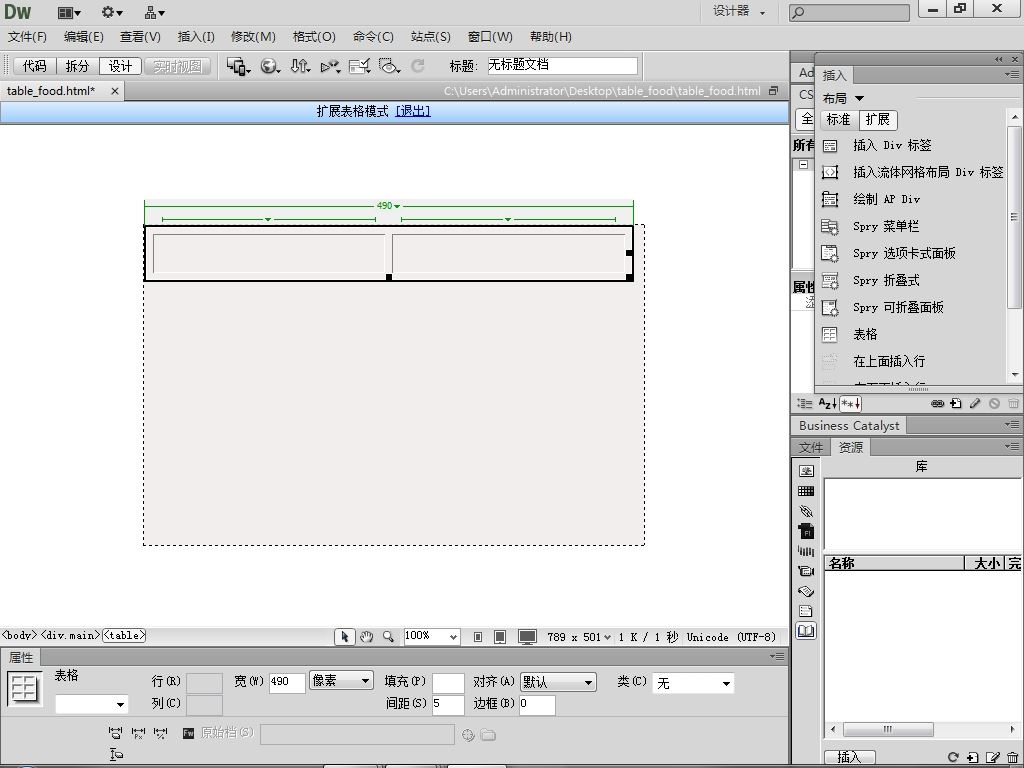Show SWF (Fl) category in Assets panel

click(x=807, y=532)
